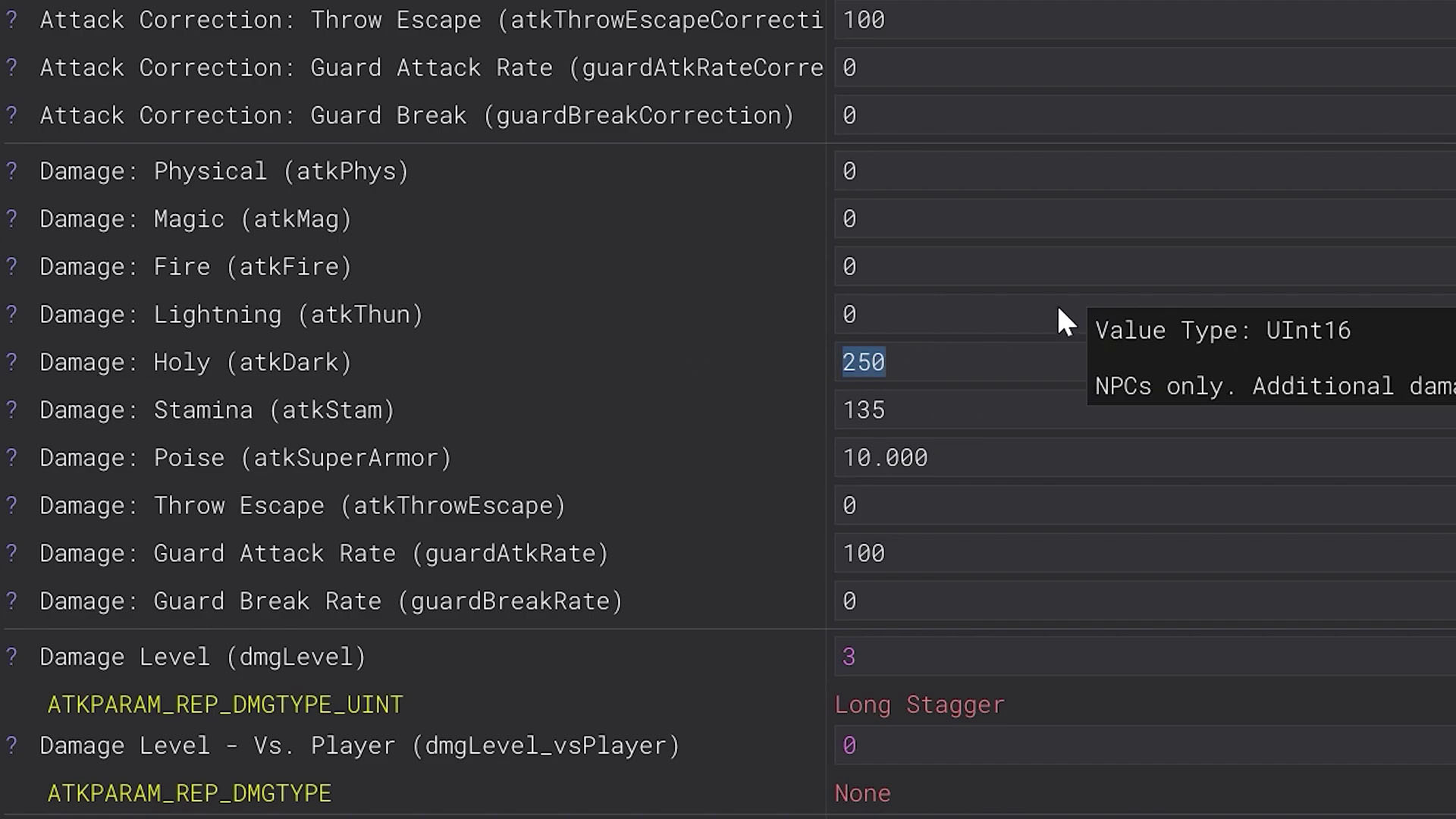Screen dimensions: 1456x819
Task: Edit the Stamina damage field 135
Action: click(864, 410)
